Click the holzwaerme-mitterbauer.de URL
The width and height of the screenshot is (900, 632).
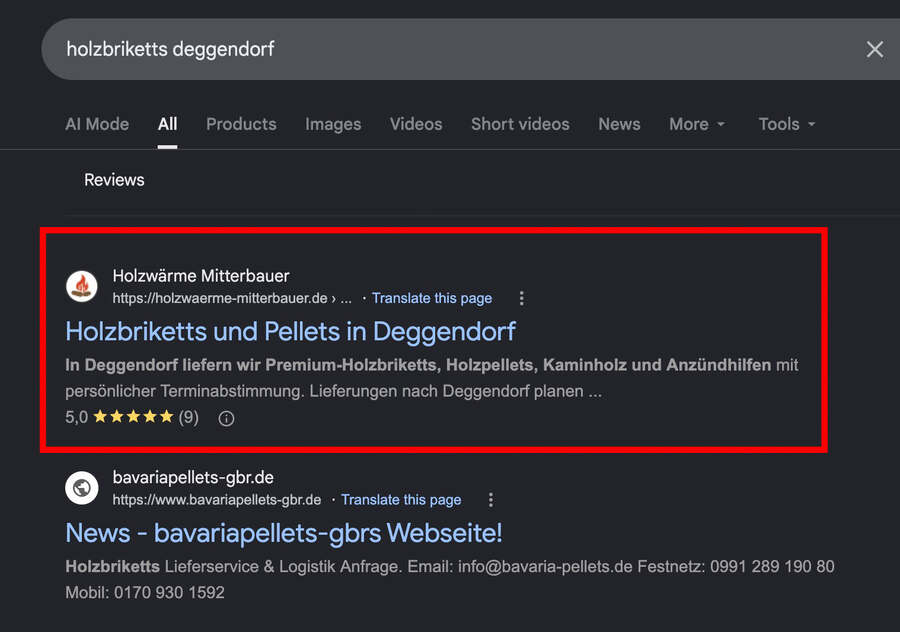coord(232,298)
